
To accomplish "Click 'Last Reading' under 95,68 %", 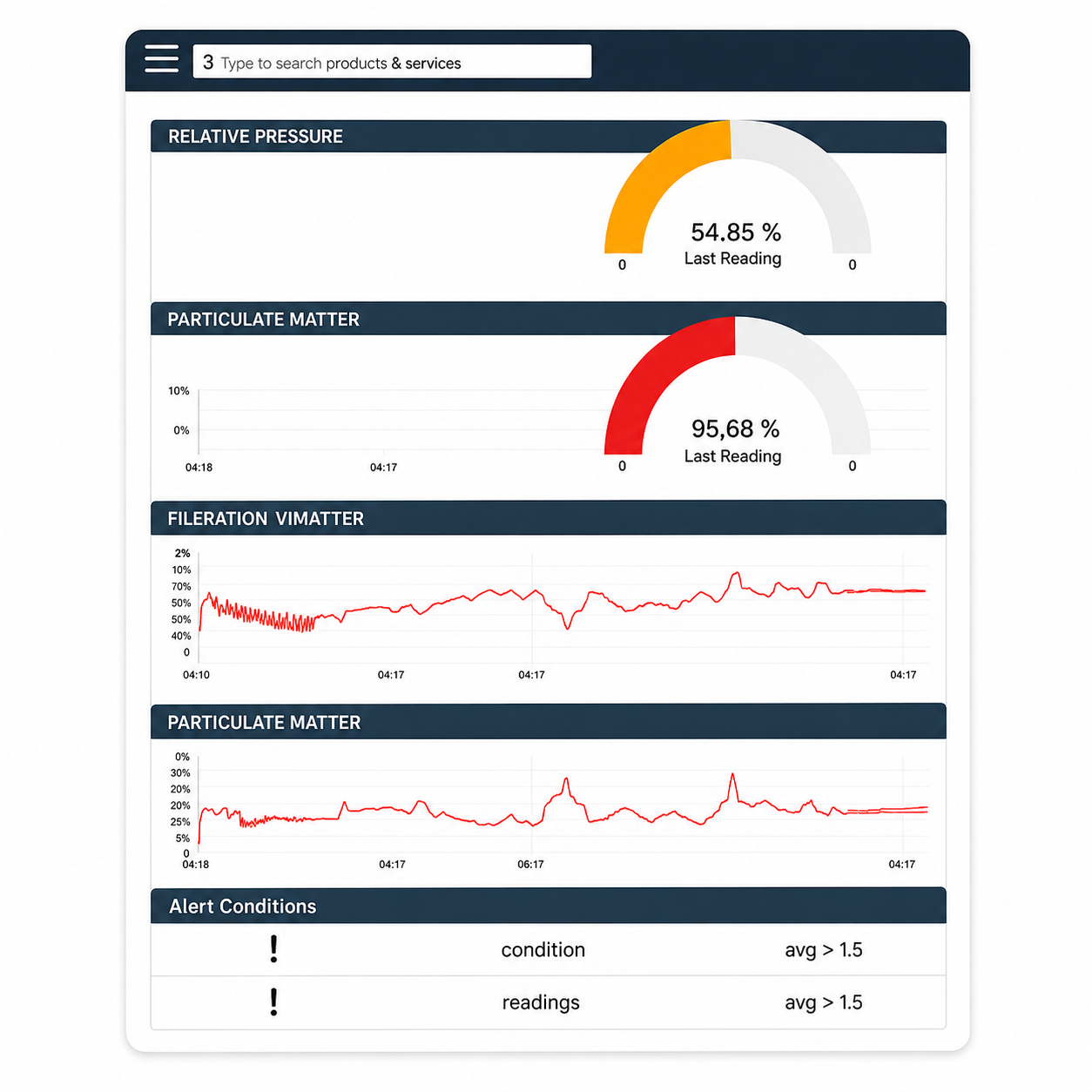I will point(733,456).
